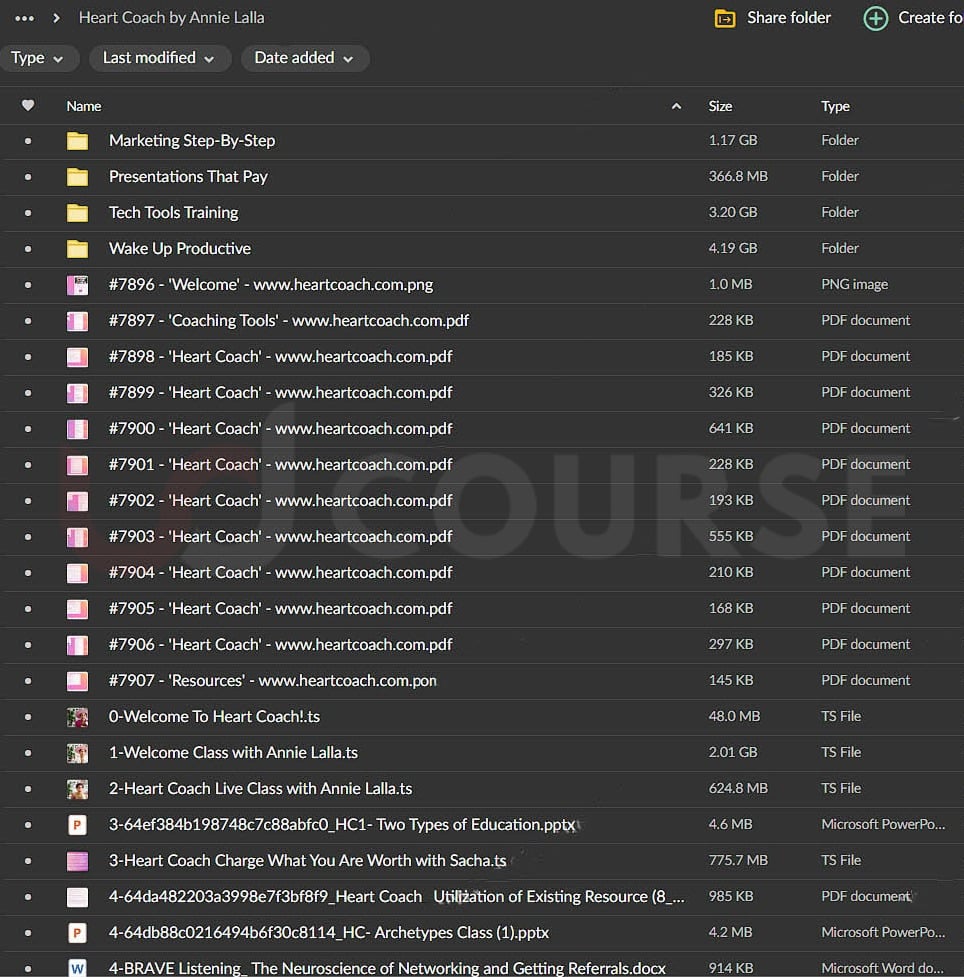Click the Word icon for BRAVE Listening document

coord(77,968)
